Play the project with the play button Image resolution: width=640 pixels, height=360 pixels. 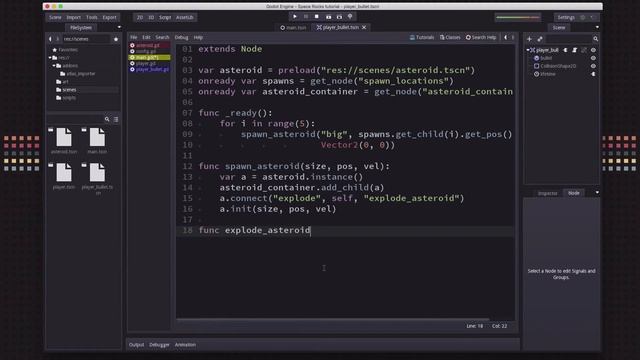(295, 17)
